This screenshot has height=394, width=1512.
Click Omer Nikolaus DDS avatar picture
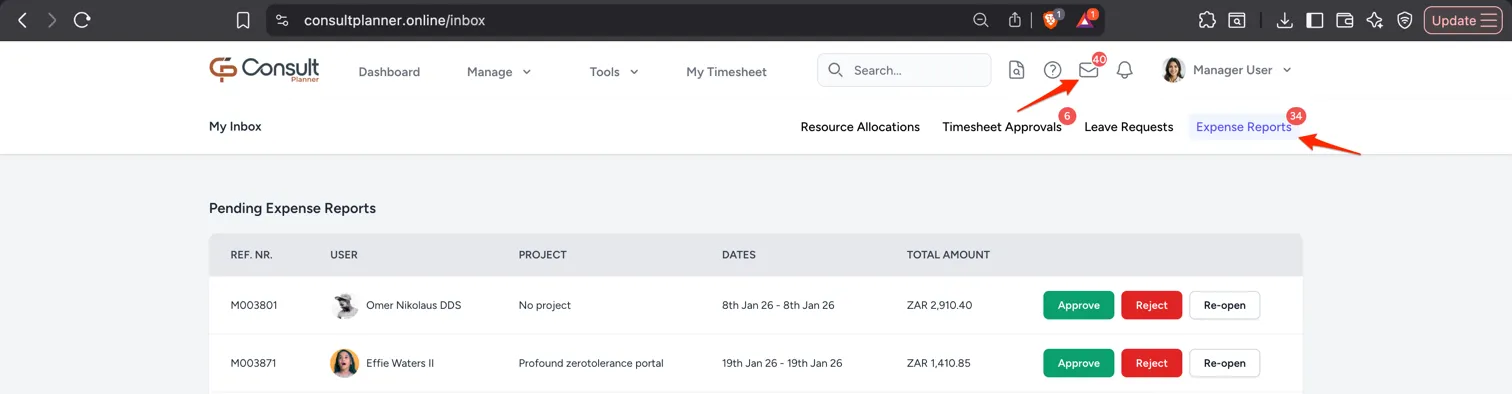(344, 305)
